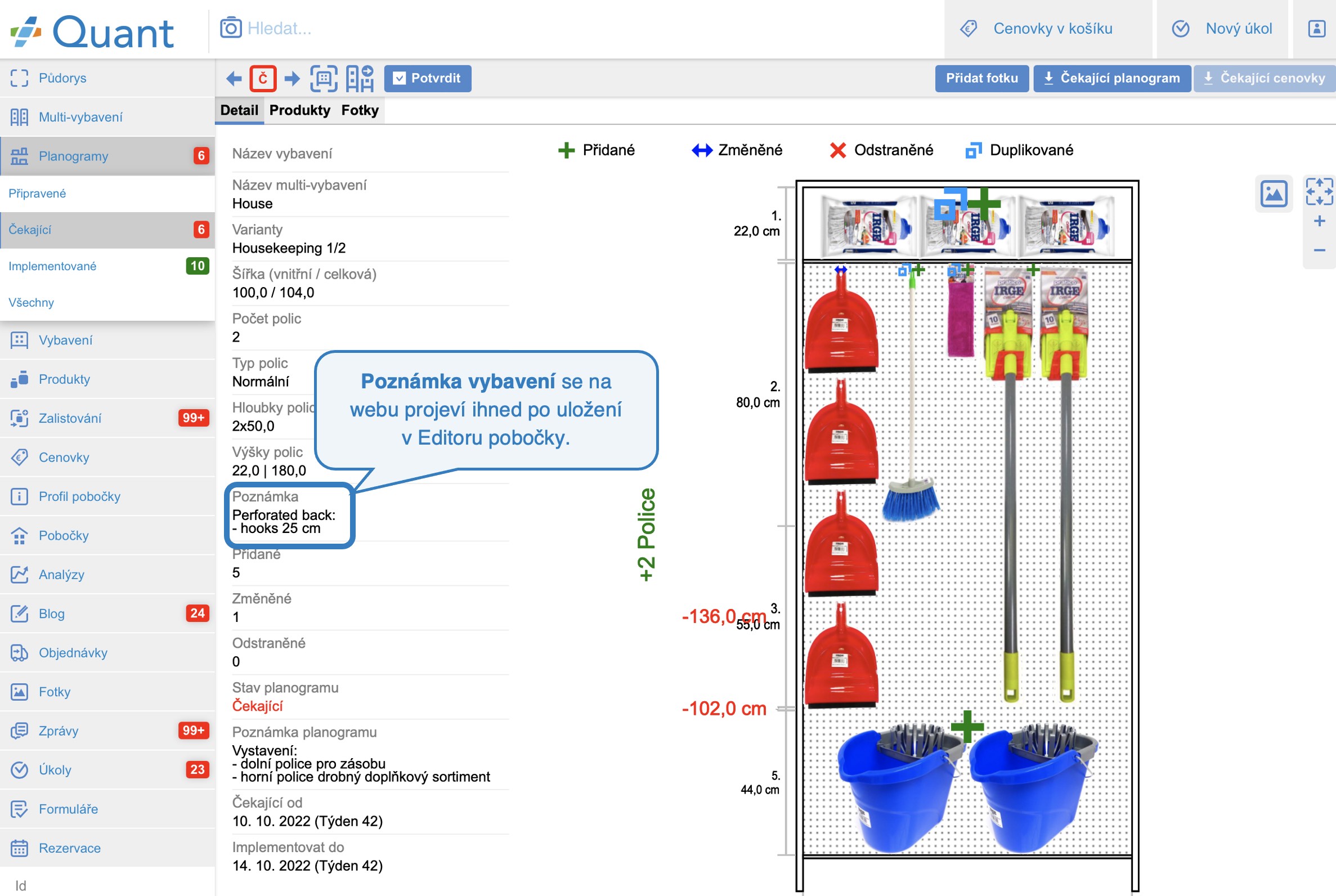
Task: Toggle product images display icon
Action: click(1274, 193)
